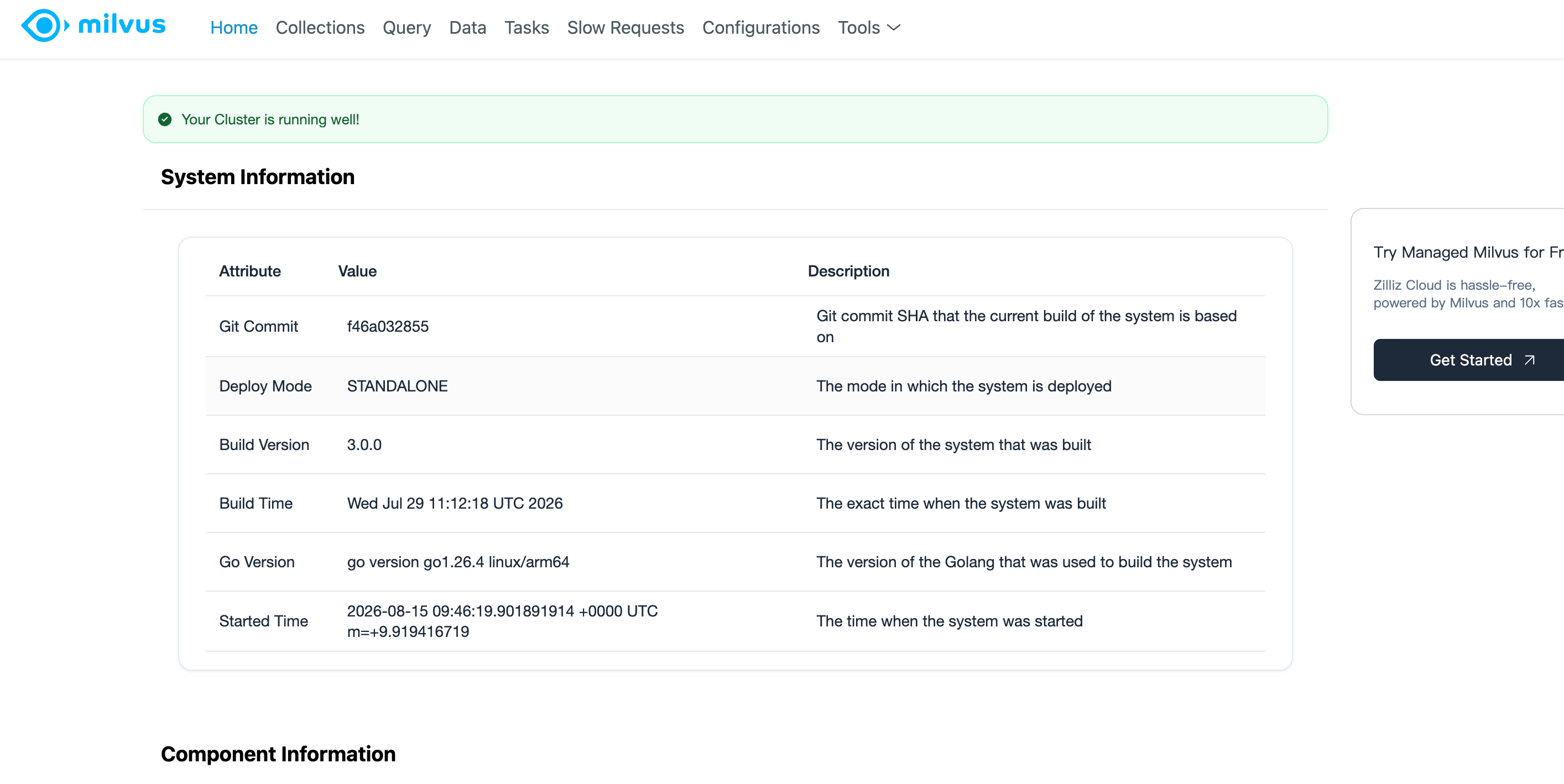The width and height of the screenshot is (1564, 784).
Task: Click the green check status icon
Action: click(165, 119)
